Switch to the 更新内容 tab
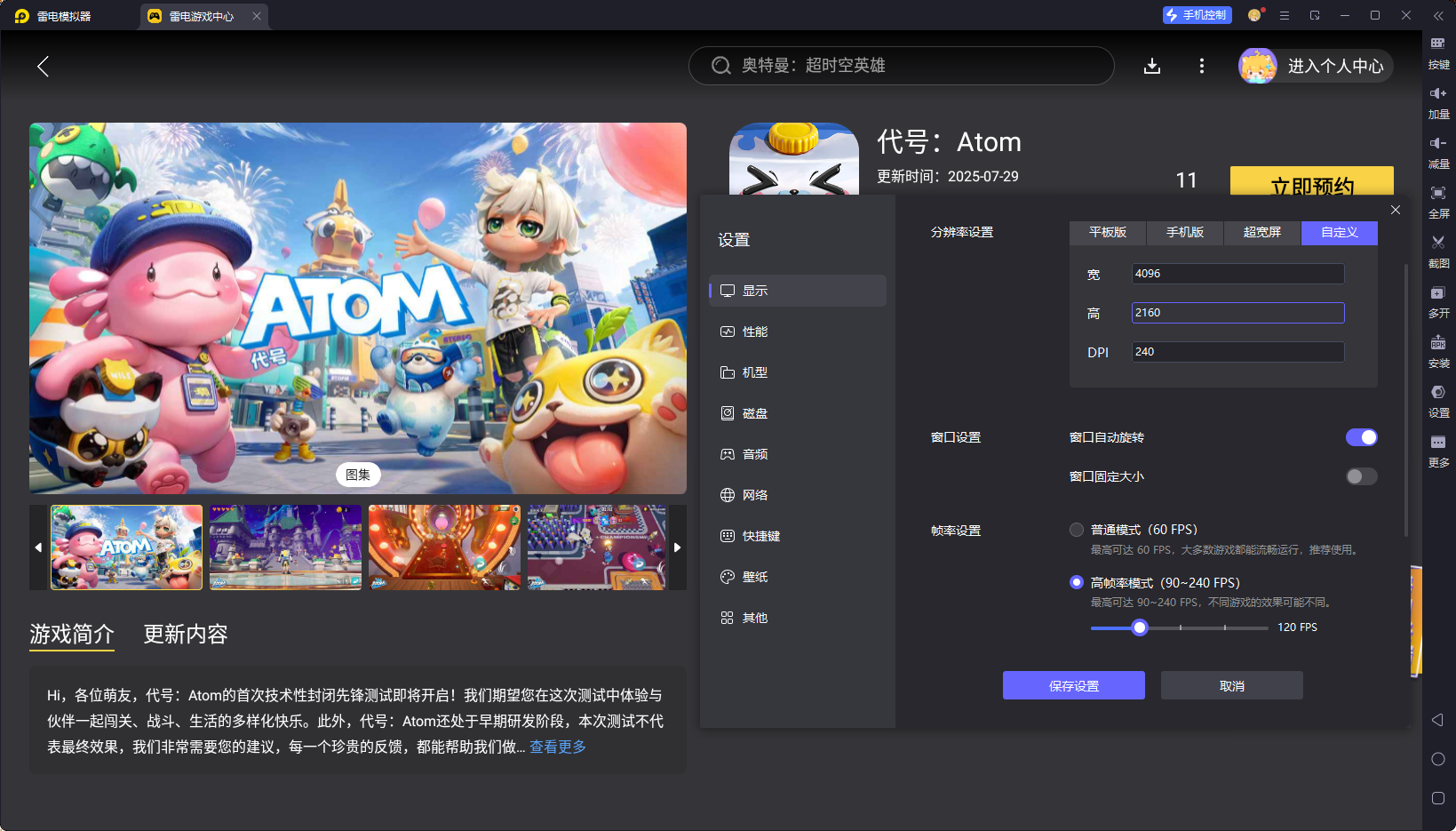Image resolution: width=1456 pixels, height=831 pixels. click(186, 634)
